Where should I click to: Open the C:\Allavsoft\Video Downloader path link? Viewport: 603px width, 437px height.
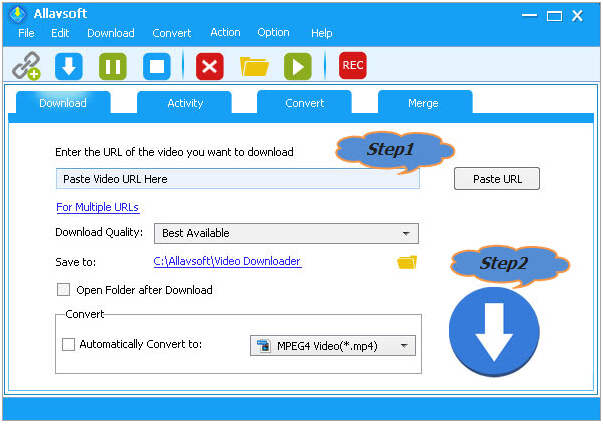click(x=227, y=261)
